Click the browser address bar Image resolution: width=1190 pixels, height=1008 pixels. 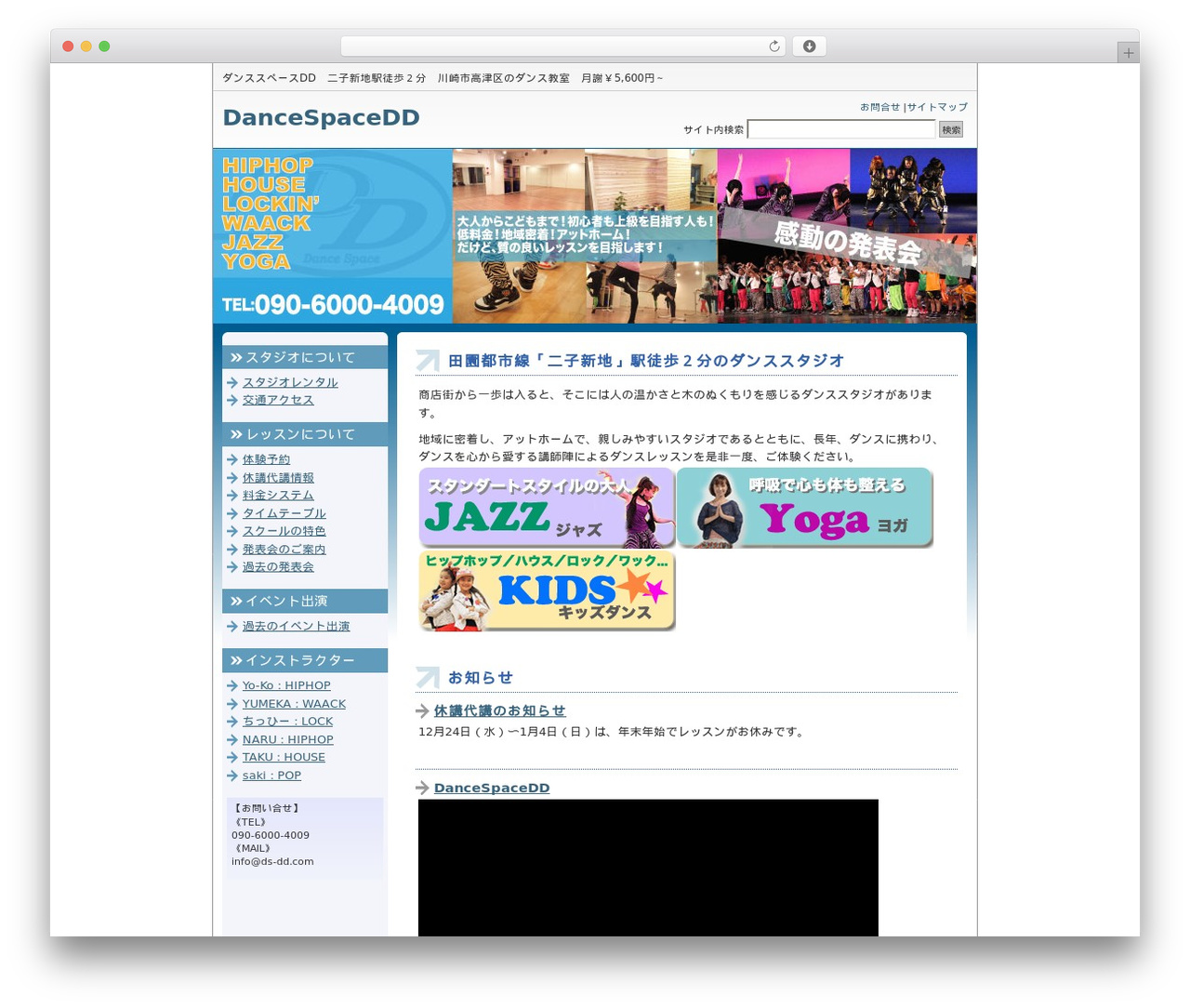pyautogui.click(x=562, y=46)
